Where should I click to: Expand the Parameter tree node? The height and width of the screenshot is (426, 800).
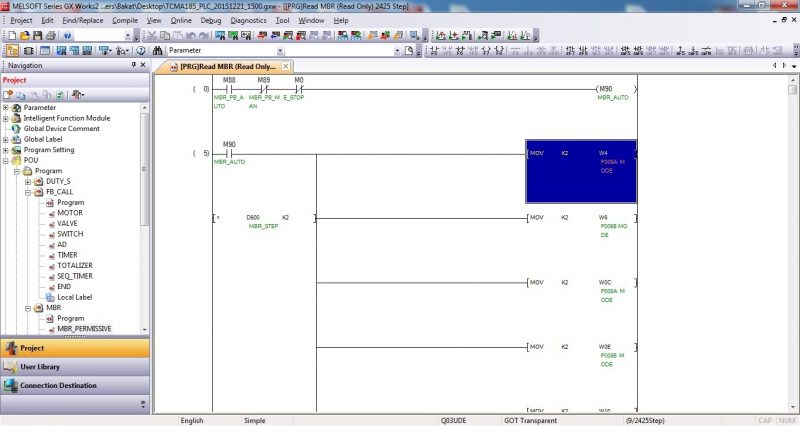point(6,107)
